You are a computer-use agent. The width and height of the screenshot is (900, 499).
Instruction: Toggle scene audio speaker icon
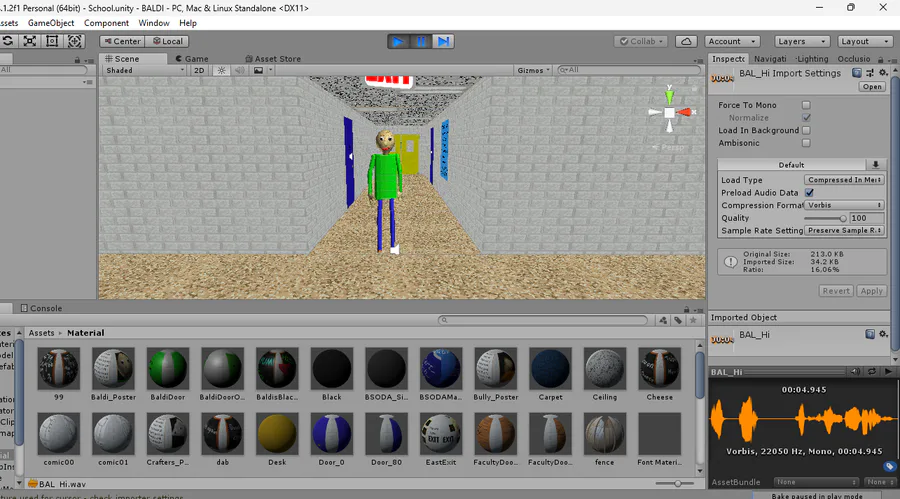click(x=239, y=70)
